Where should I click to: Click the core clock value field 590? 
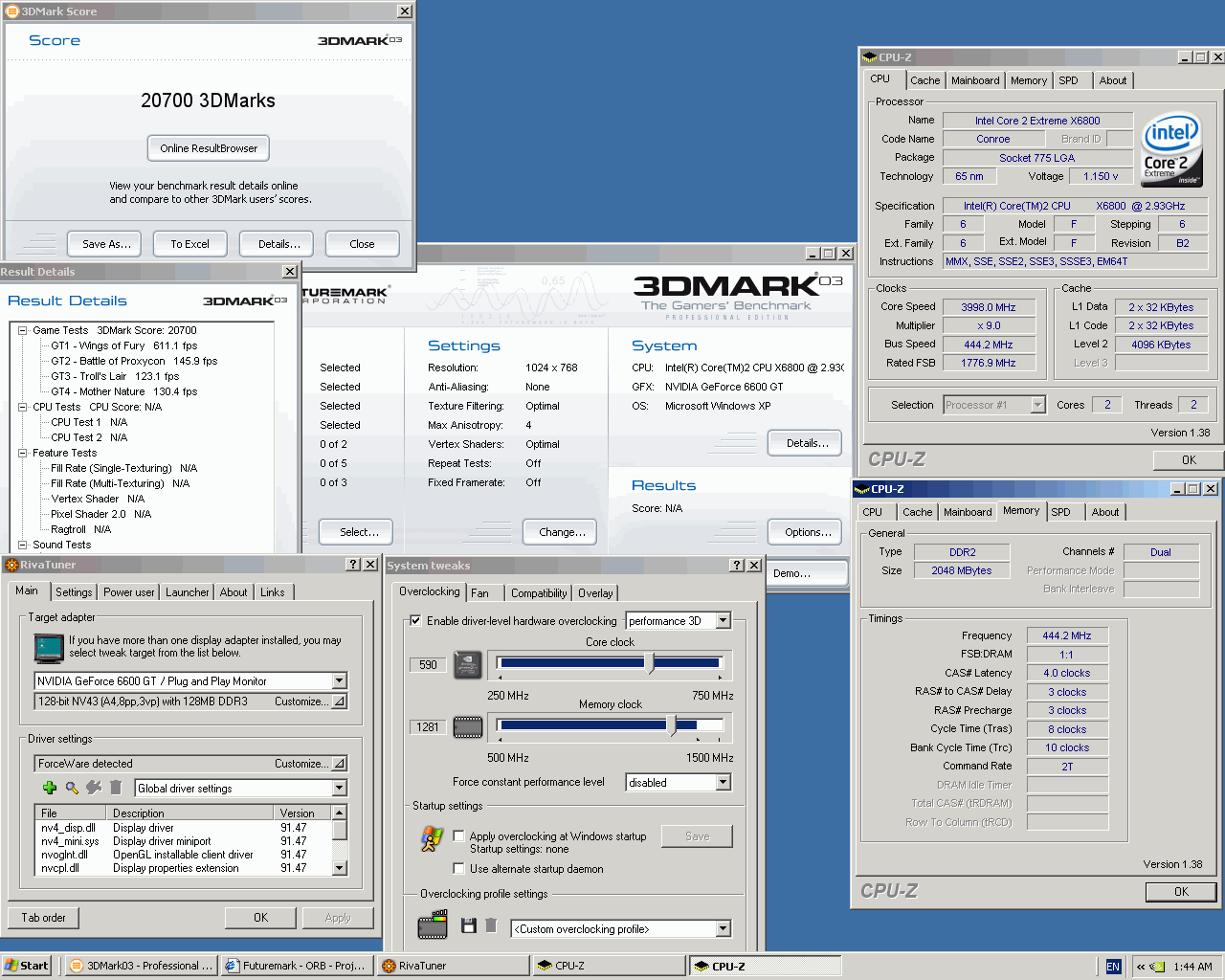tap(428, 664)
